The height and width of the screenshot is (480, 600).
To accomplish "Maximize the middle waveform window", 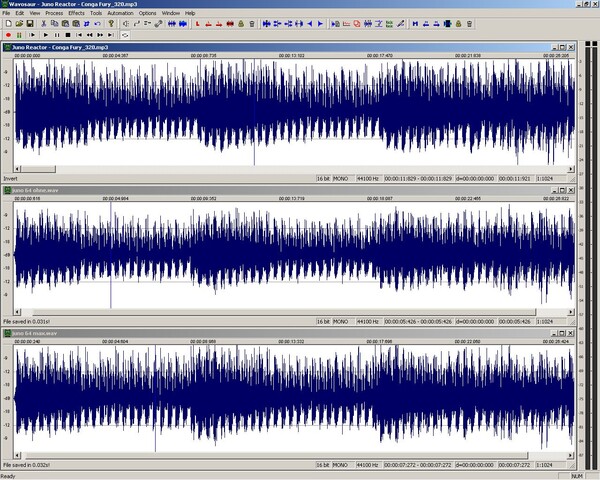I will pos(562,190).
